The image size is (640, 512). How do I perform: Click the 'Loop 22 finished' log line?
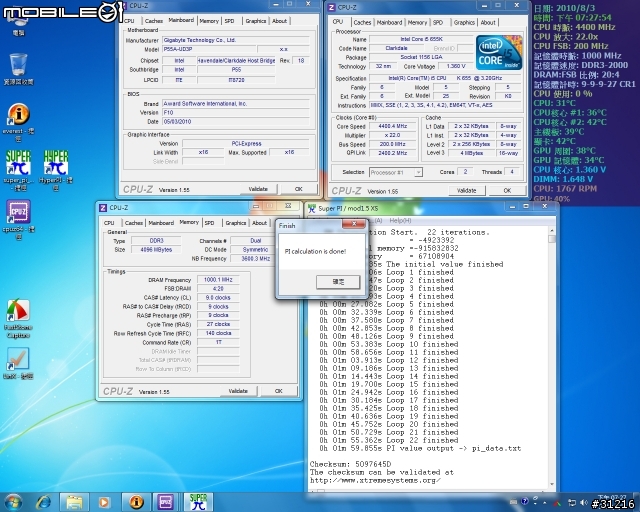click(x=389, y=441)
